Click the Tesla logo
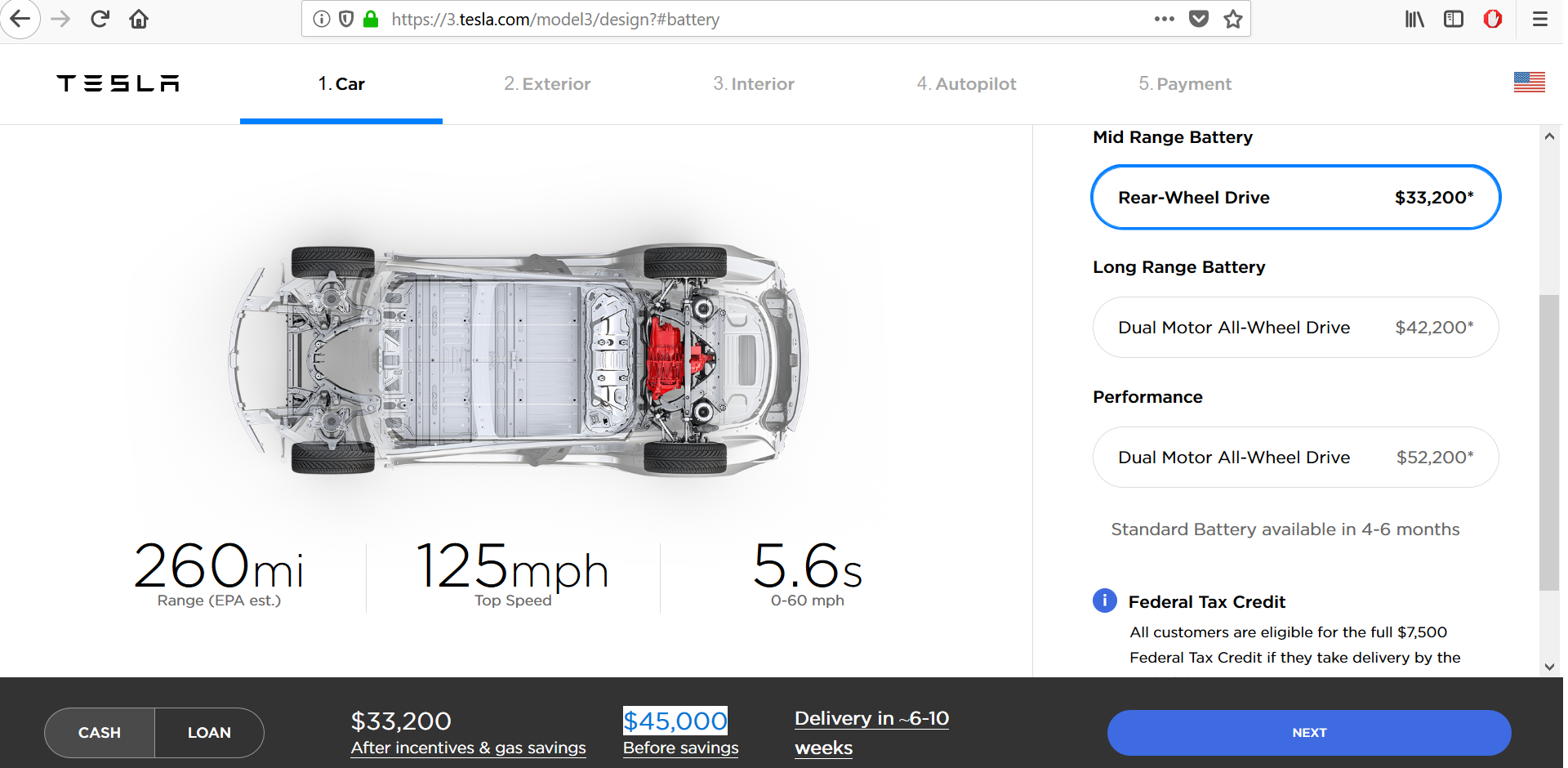Screen dimensions: 1568x768 coord(118,83)
